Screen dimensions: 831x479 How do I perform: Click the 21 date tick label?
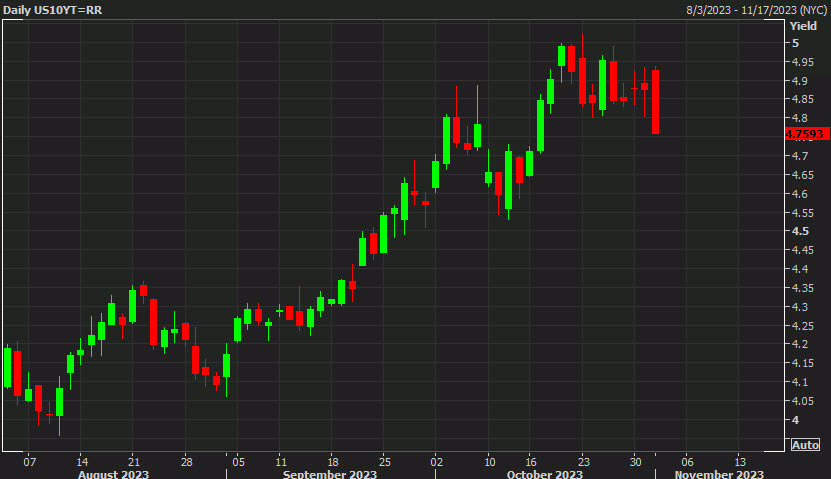[x=134, y=462]
